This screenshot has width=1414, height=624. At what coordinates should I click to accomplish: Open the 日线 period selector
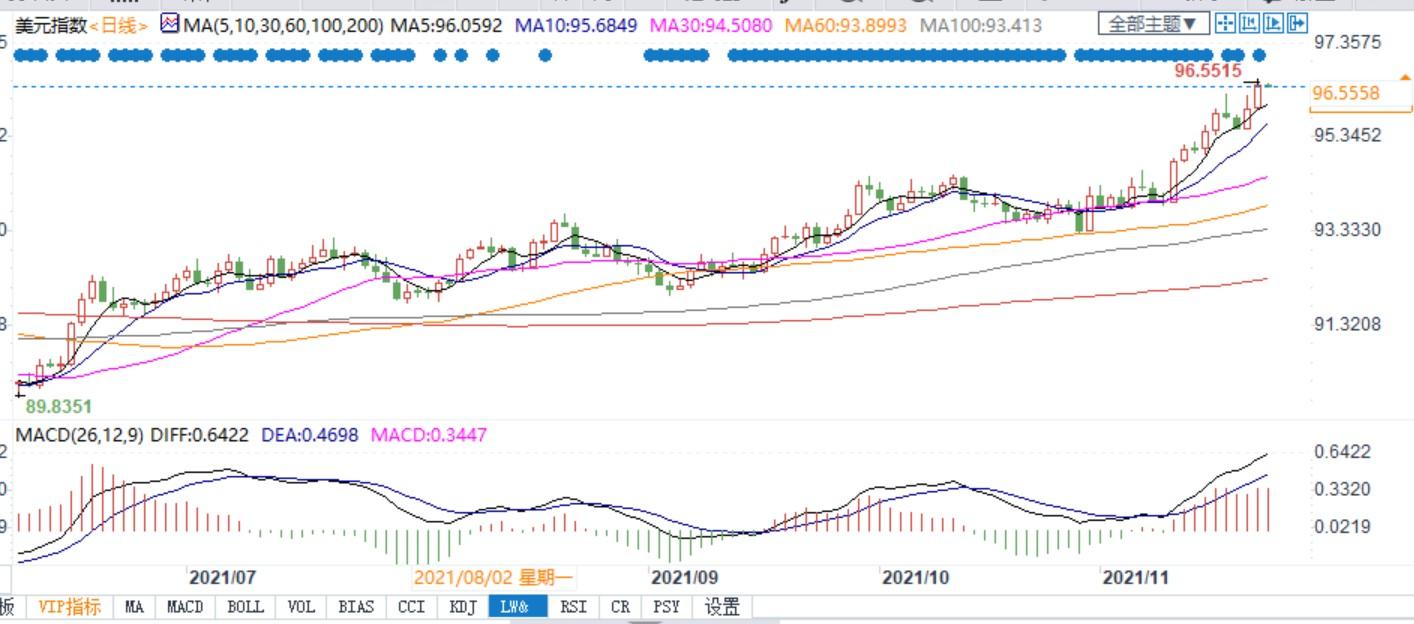119,25
